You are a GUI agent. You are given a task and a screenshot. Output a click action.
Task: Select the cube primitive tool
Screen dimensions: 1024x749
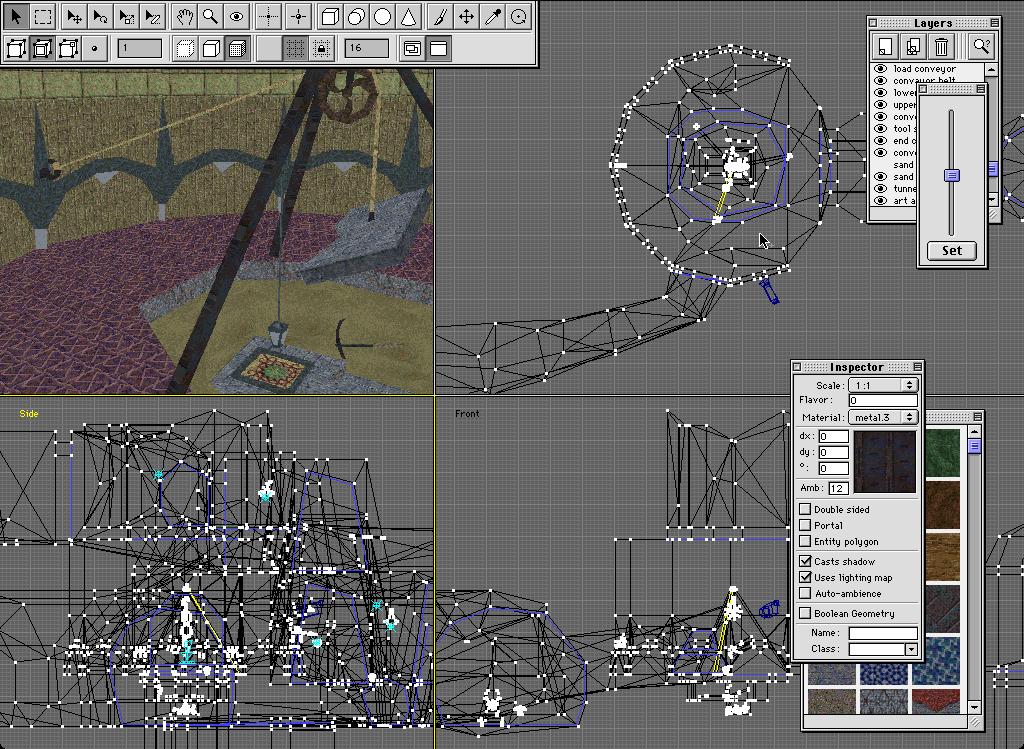[330, 16]
